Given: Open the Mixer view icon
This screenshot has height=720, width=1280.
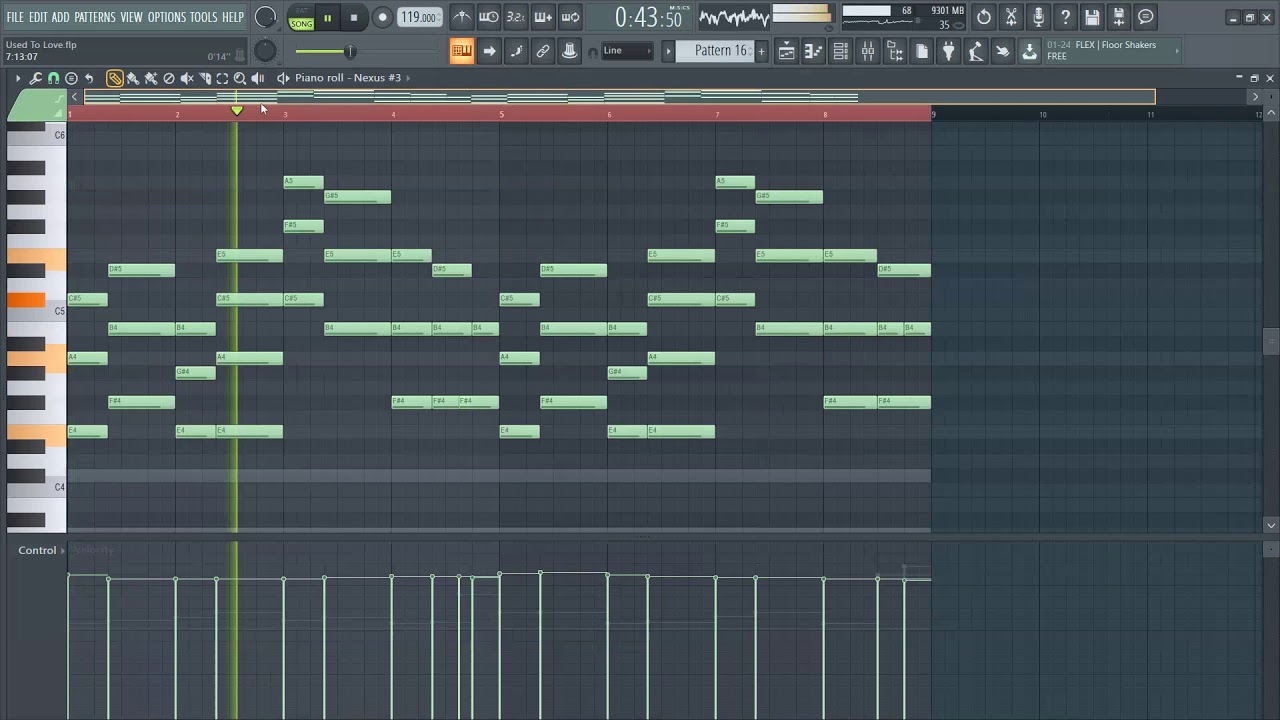Looking at the screenshot, I should (868, 51).
